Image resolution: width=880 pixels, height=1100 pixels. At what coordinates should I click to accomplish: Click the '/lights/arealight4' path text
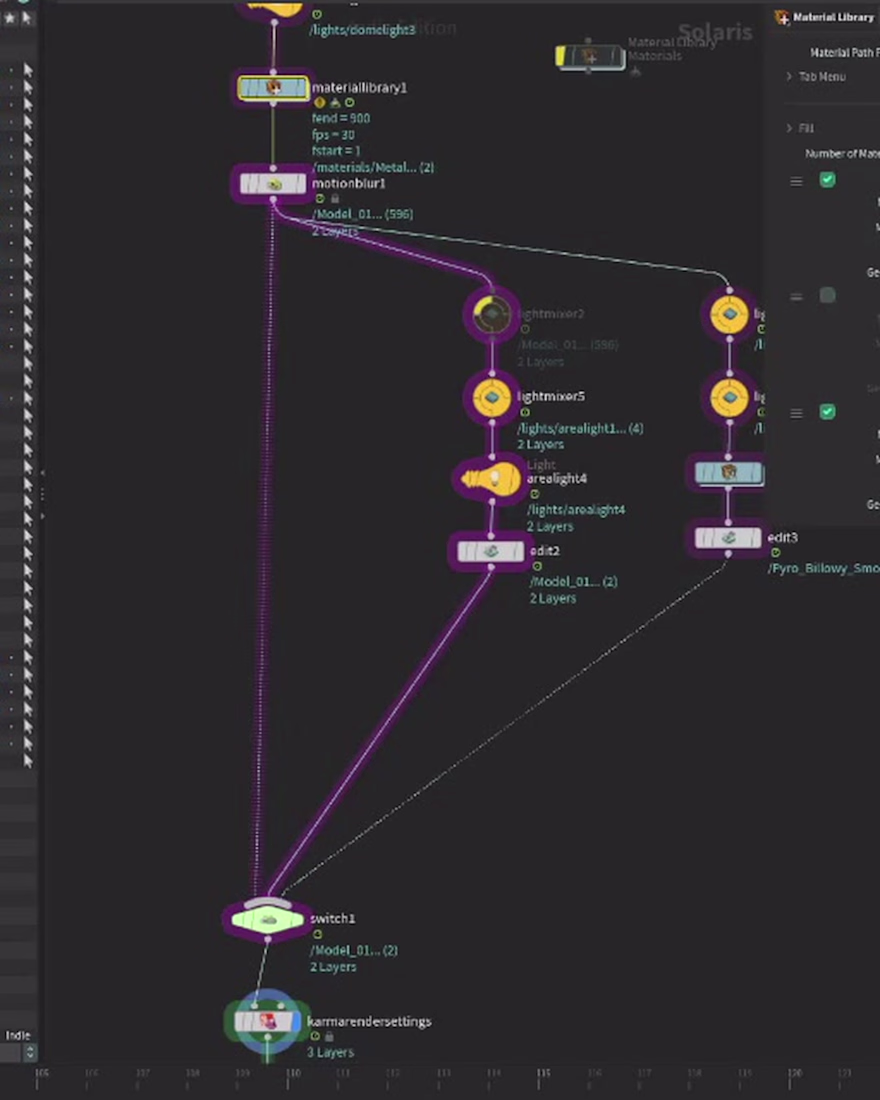pyautogui.click(x=575, y=510)
